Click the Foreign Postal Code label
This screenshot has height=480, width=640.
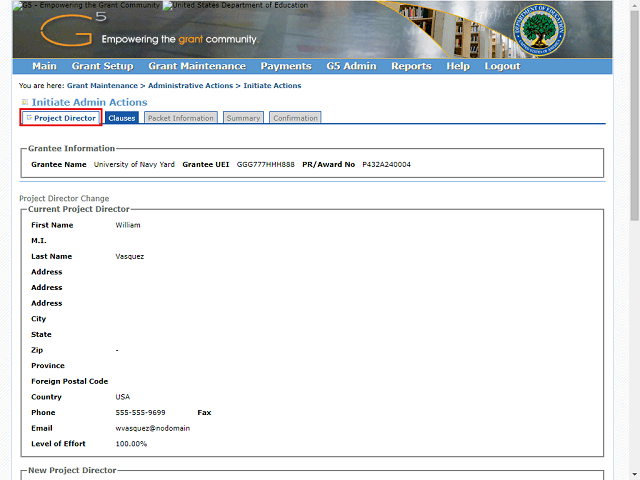coord(70,381)
